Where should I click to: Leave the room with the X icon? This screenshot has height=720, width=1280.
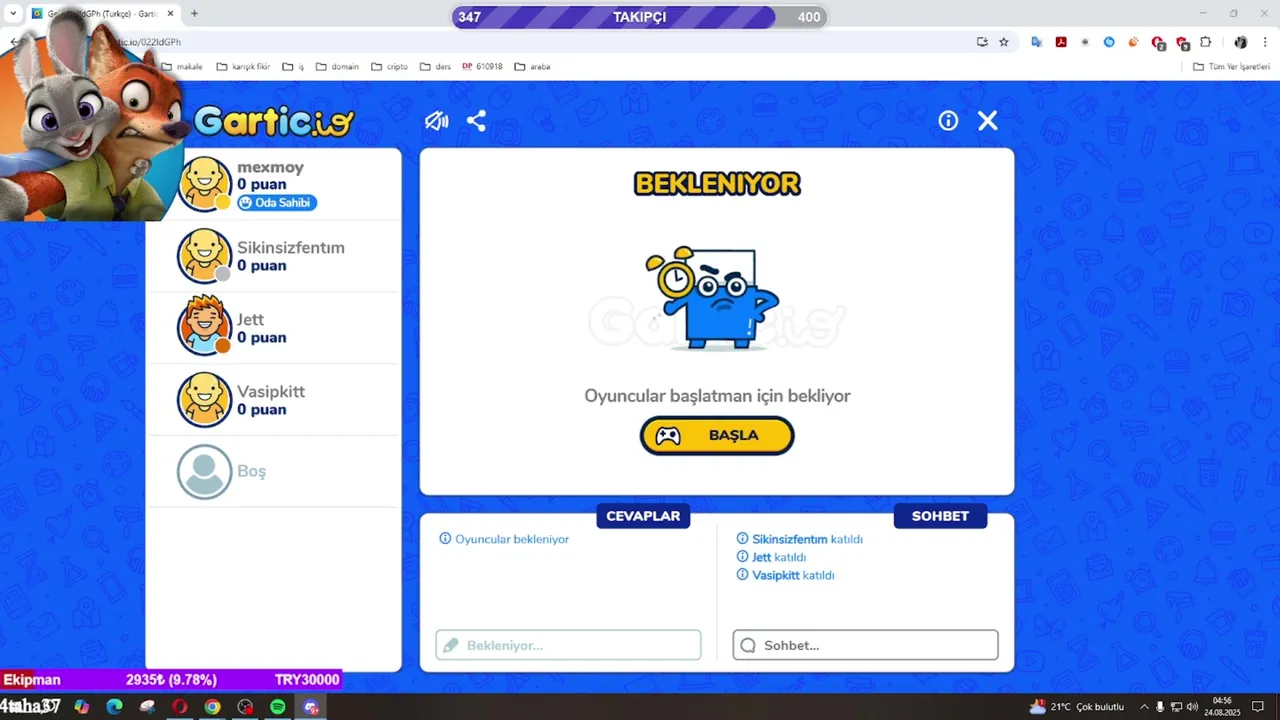pyautogui.click(x=988, y=121)
